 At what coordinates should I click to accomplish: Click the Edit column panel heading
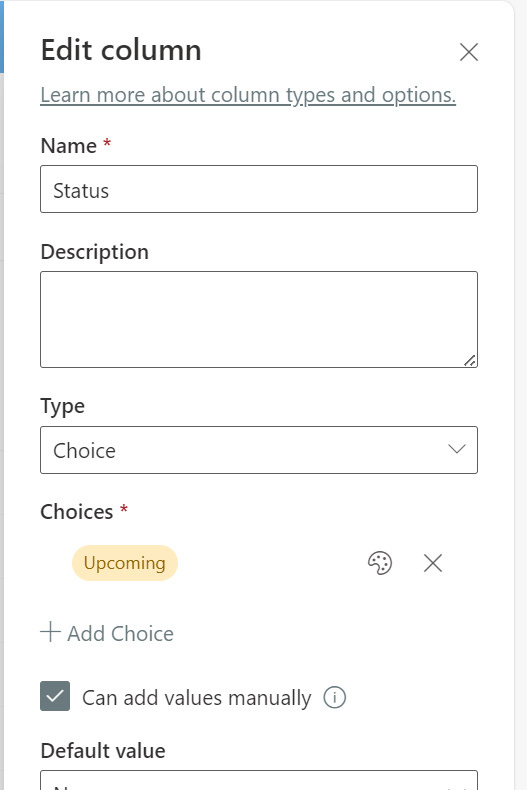tap(121, 50)
